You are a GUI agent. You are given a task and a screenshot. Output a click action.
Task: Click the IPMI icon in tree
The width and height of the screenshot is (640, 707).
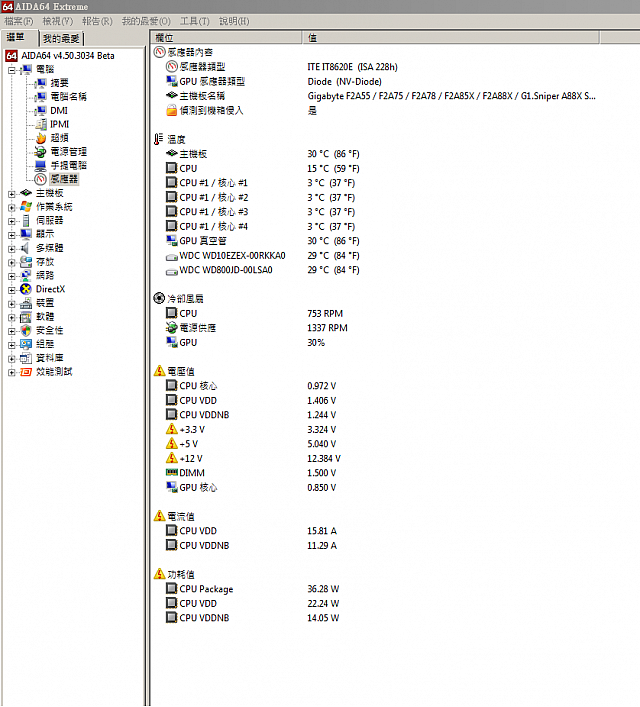pos(41,124)
